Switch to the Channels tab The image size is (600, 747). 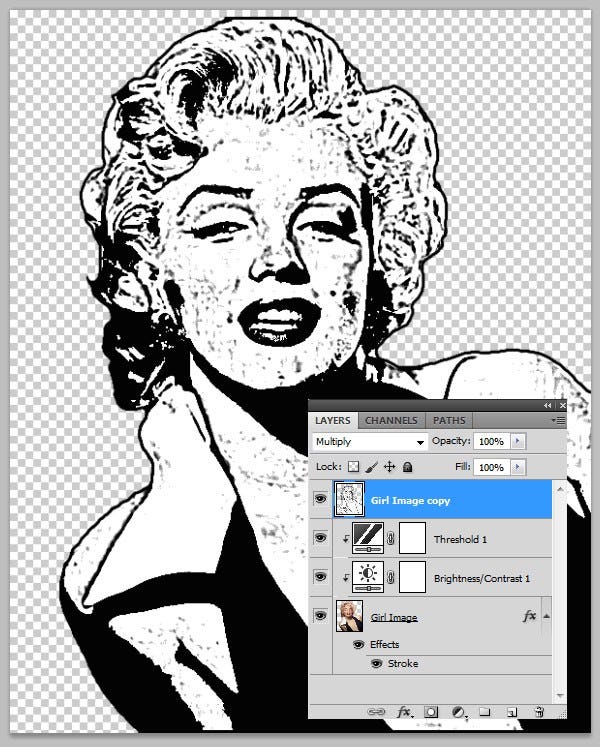pos(391,421)
